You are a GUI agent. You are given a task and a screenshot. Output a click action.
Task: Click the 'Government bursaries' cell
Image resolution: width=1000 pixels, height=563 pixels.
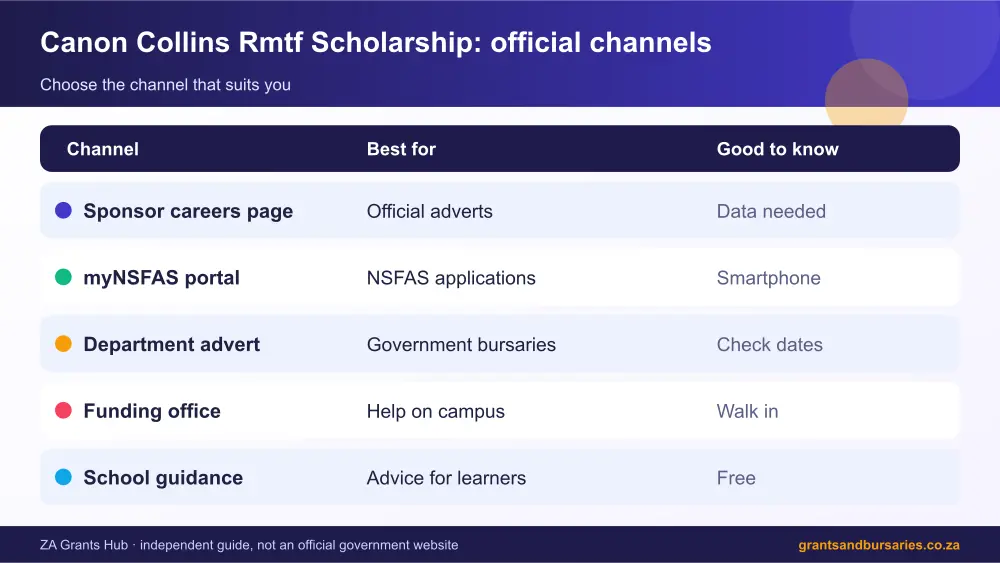tap(461, 345)
